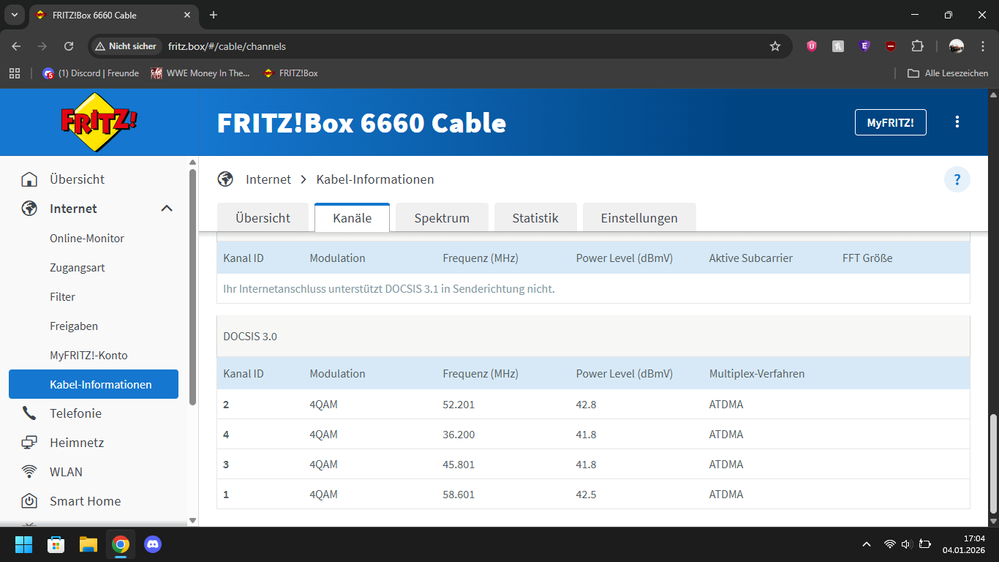Switch to the Übersicht tab

point(262,218)
